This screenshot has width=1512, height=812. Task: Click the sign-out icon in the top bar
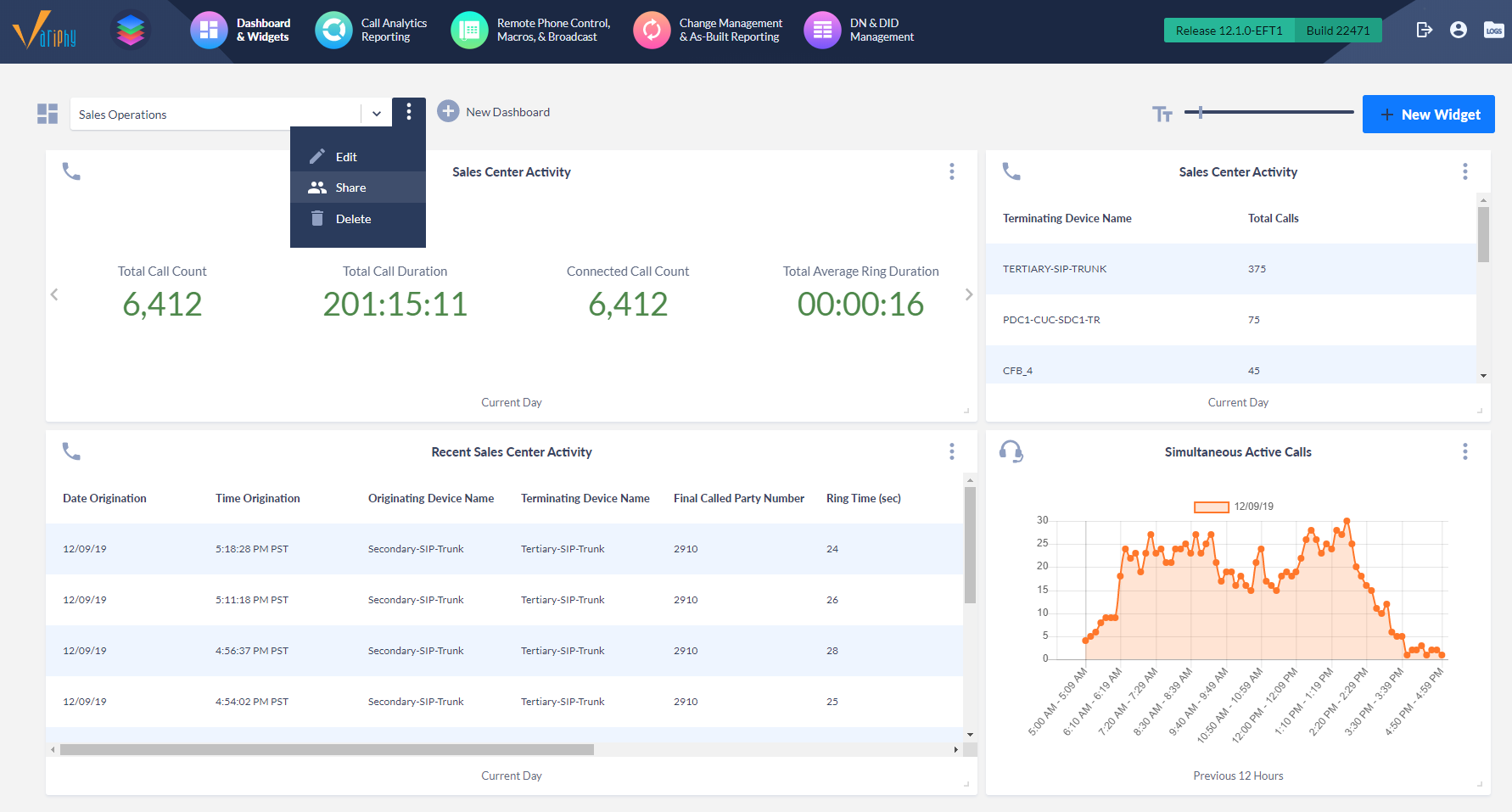[x=1425, y=29]
